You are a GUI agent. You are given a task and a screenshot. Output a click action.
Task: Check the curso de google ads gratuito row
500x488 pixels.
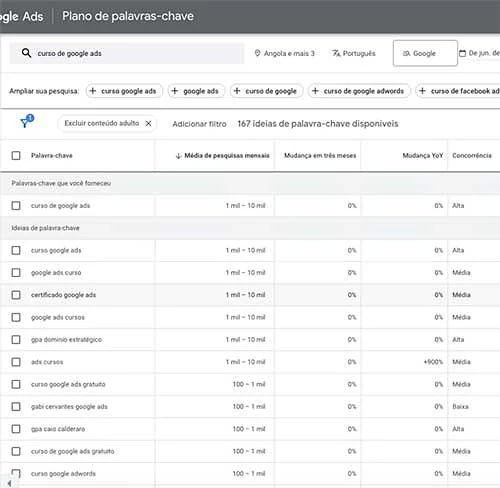click(16, 451)
